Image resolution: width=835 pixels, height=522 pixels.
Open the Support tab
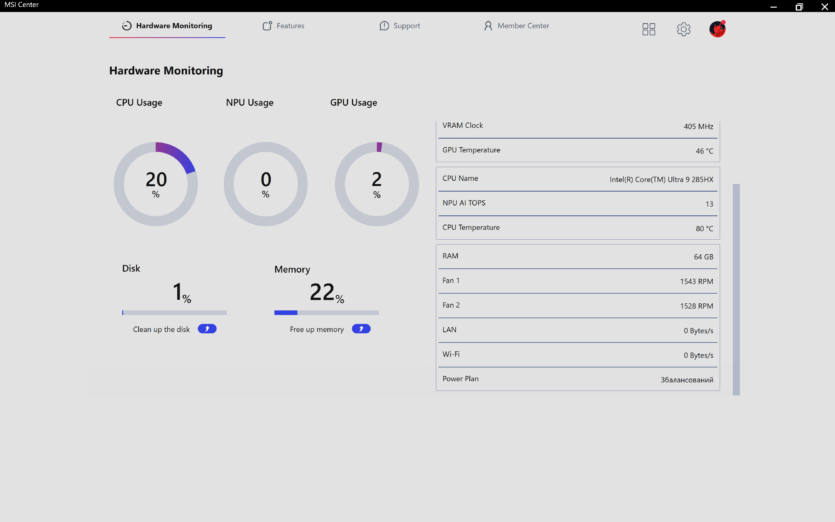click(x=400, y=26)
